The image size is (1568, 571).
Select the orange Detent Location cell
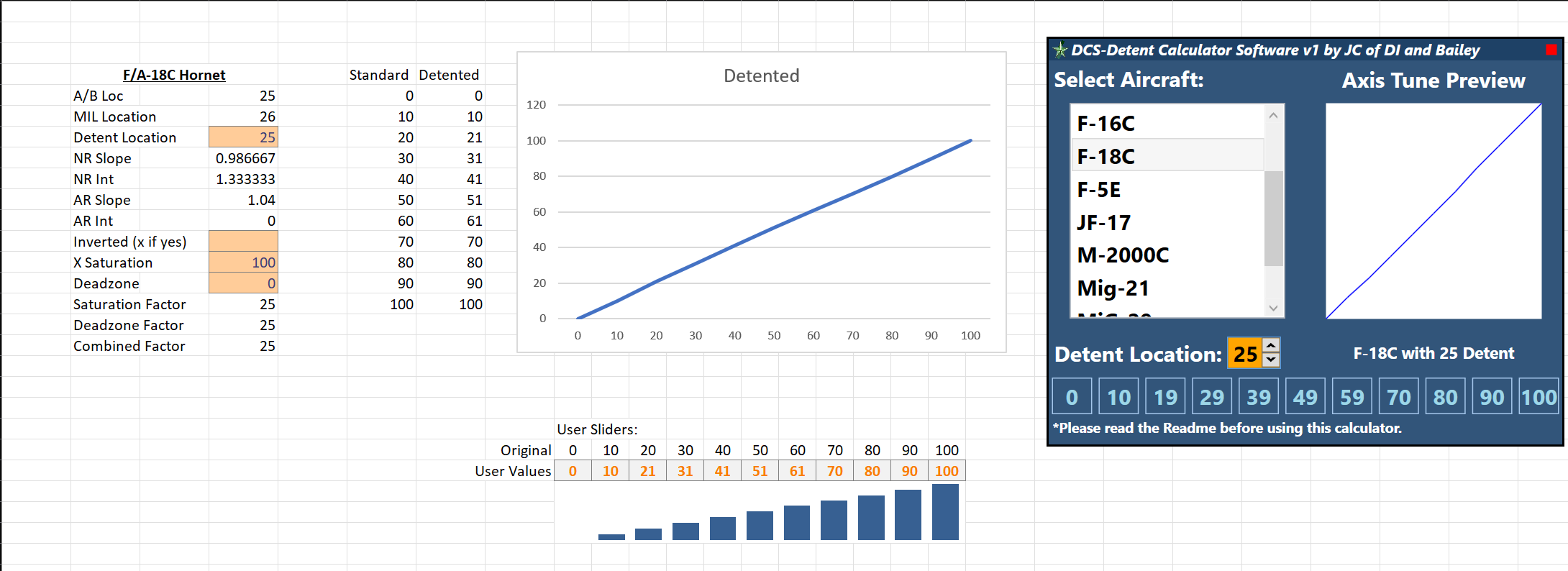click(x=243, y=137)
